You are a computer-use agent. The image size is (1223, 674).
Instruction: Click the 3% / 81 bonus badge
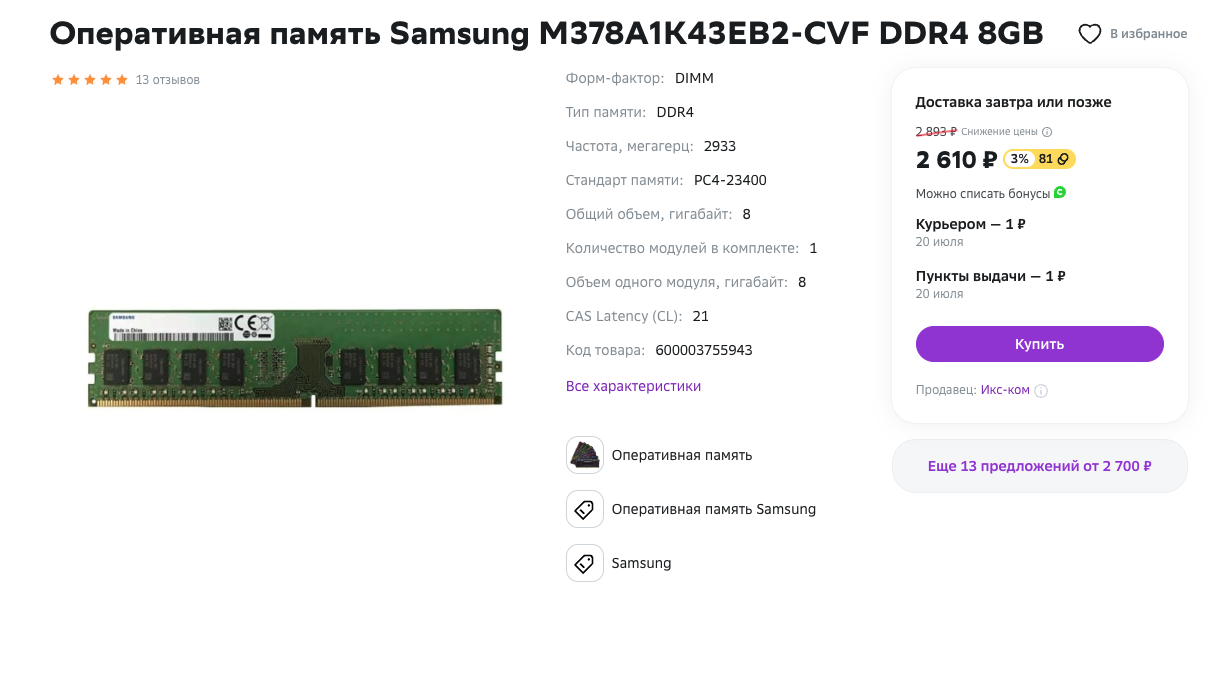[x=1039, y=159]
